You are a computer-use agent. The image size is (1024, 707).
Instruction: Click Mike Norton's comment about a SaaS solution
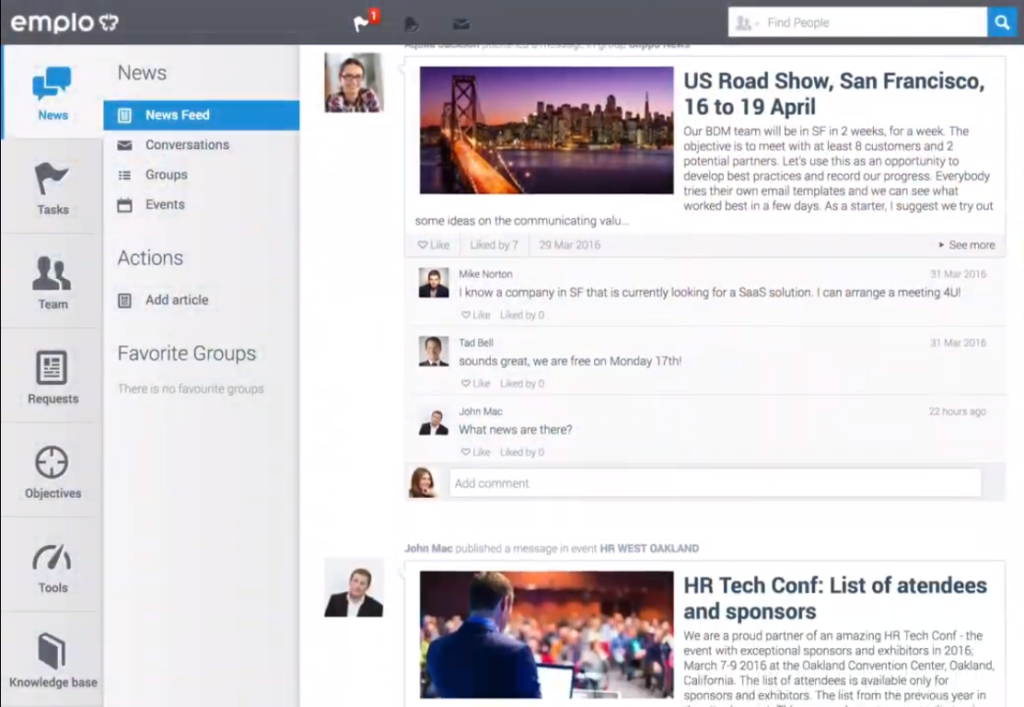(709, 292)
